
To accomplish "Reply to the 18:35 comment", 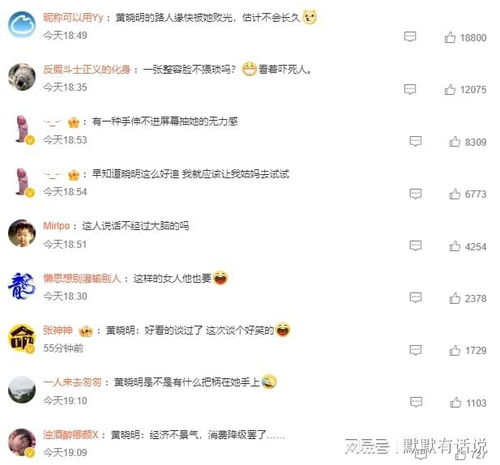I will [410, 89].
